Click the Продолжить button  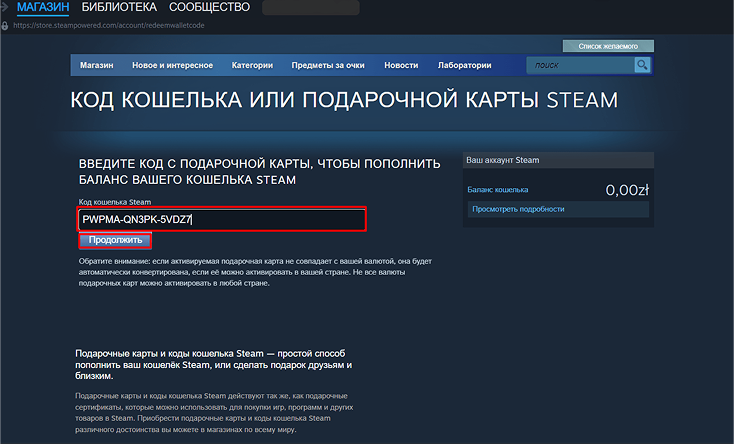pos(115,240)
